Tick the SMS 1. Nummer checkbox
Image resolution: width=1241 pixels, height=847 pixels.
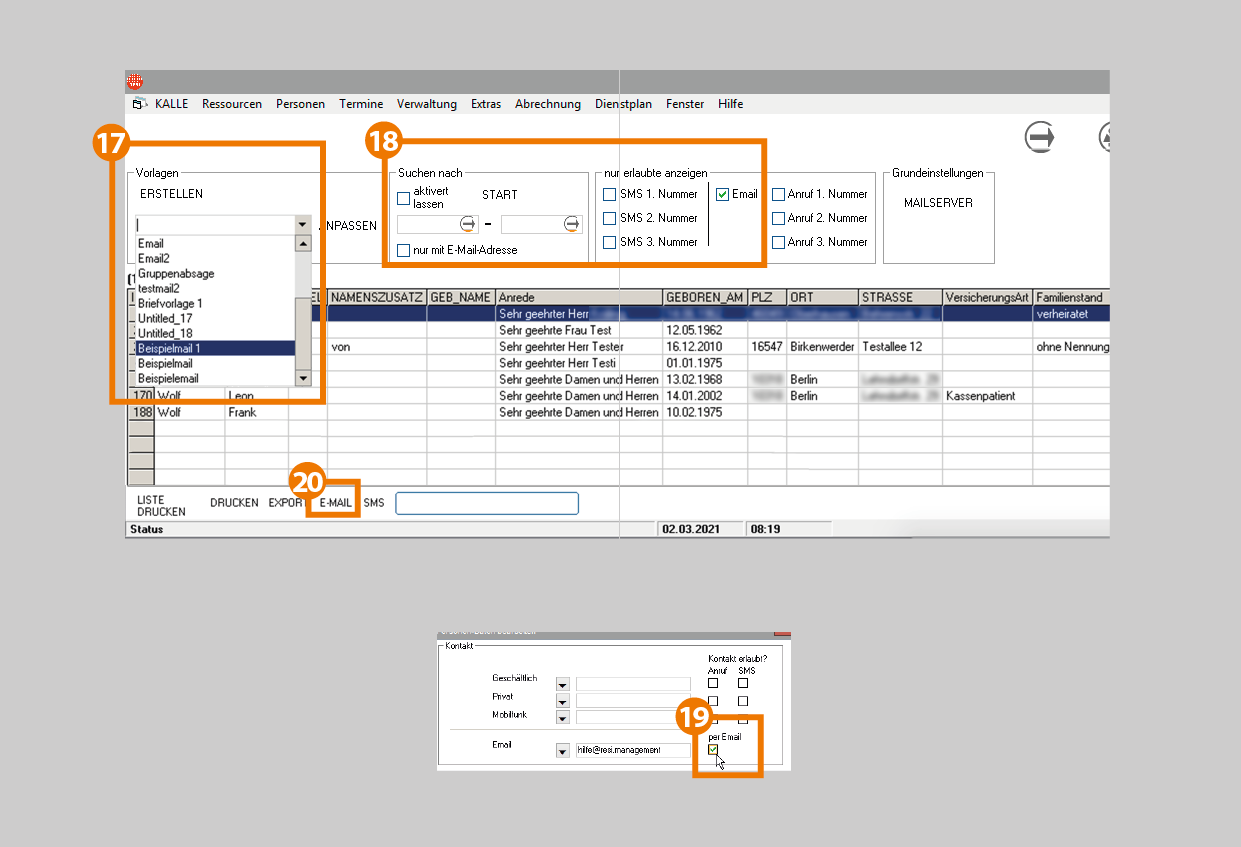click(x=609, y=194)
